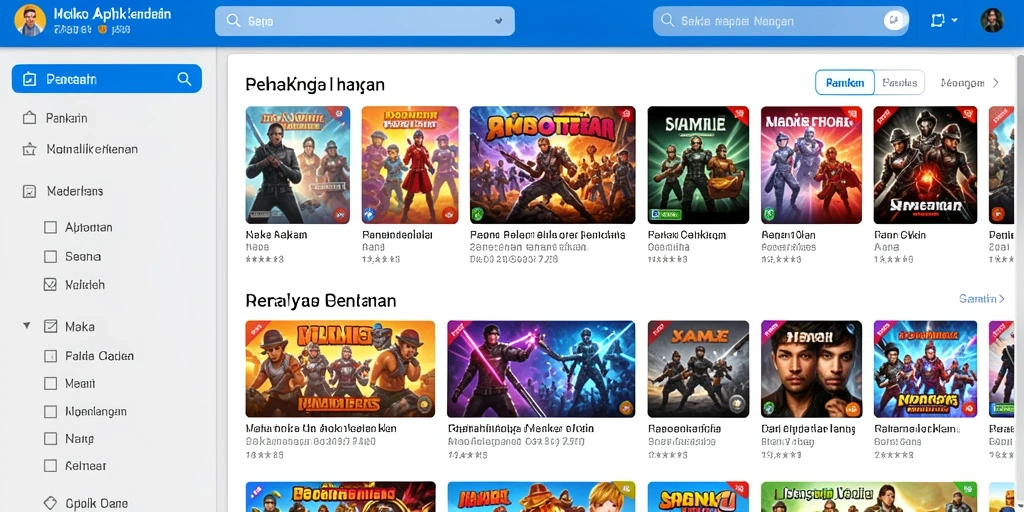Tick the Abtontan checkbox

point(50,227)
